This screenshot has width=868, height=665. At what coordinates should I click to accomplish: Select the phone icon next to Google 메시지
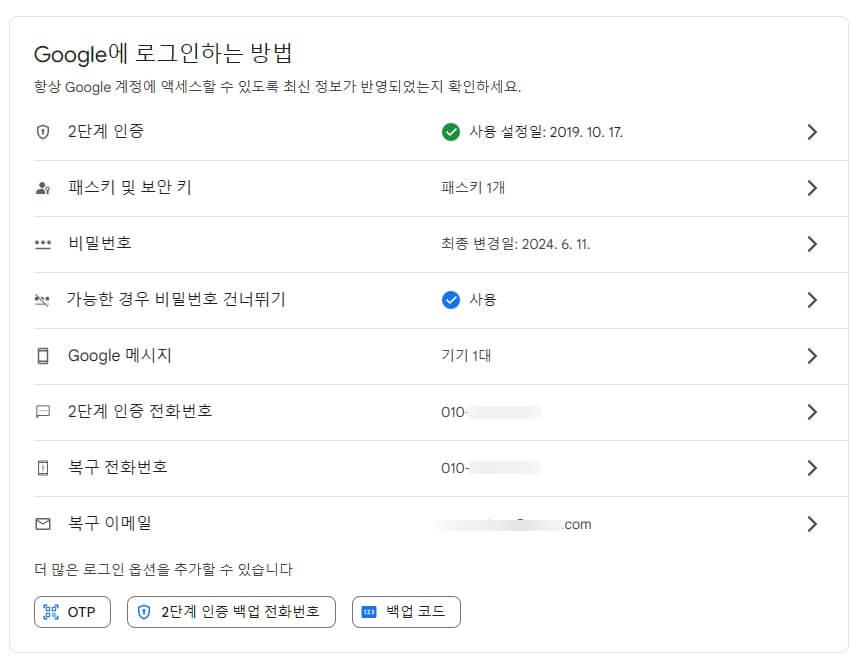pos(43,355)
